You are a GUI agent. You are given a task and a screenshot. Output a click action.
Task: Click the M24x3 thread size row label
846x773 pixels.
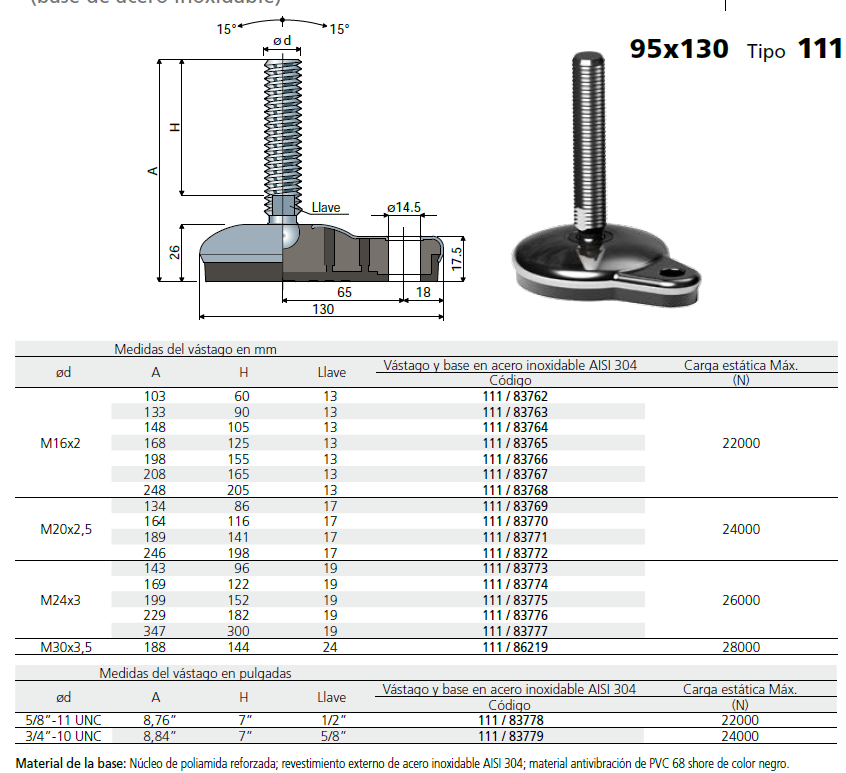coord(60,600)
